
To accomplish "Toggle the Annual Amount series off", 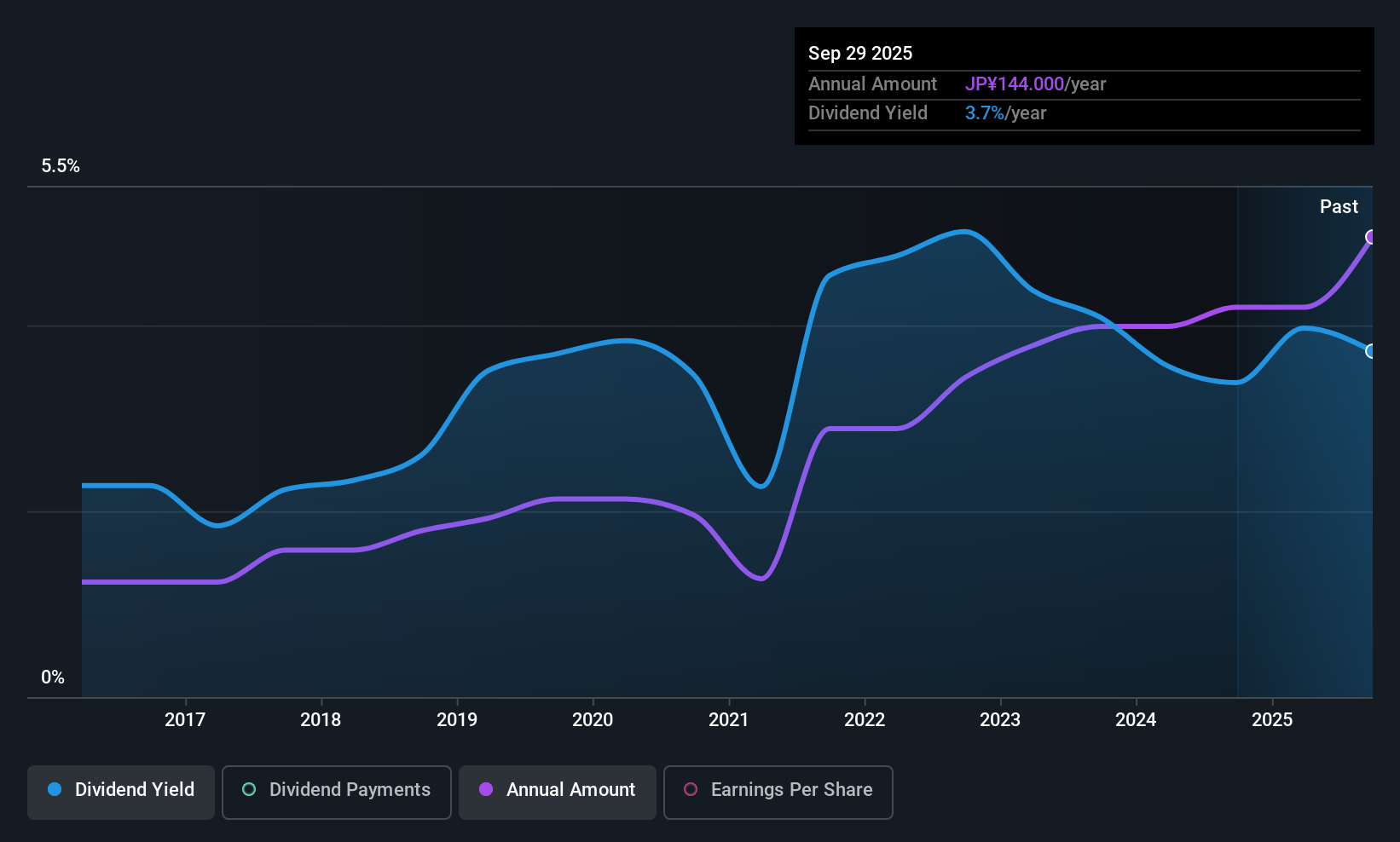I will (557, 790).
